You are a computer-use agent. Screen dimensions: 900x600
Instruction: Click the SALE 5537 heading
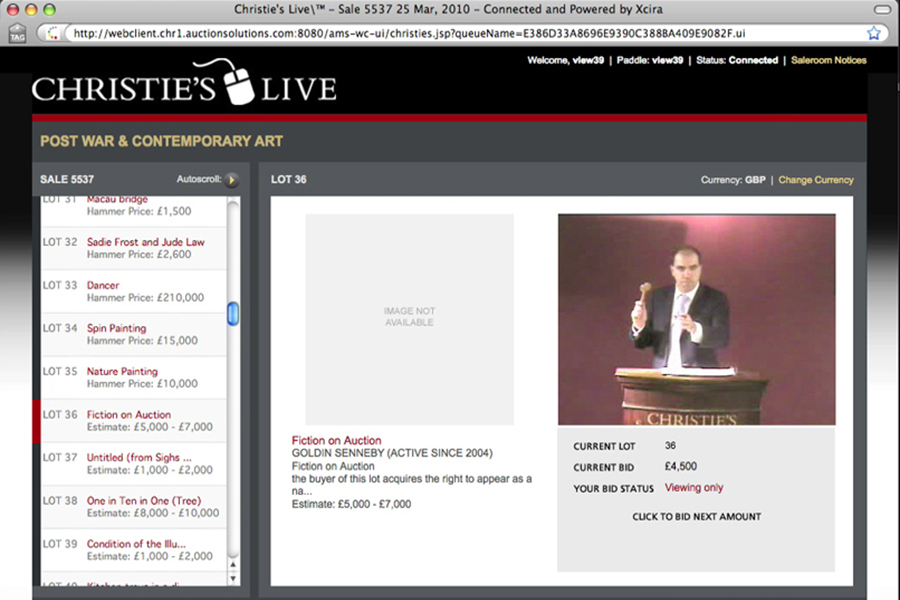(67, 180)
